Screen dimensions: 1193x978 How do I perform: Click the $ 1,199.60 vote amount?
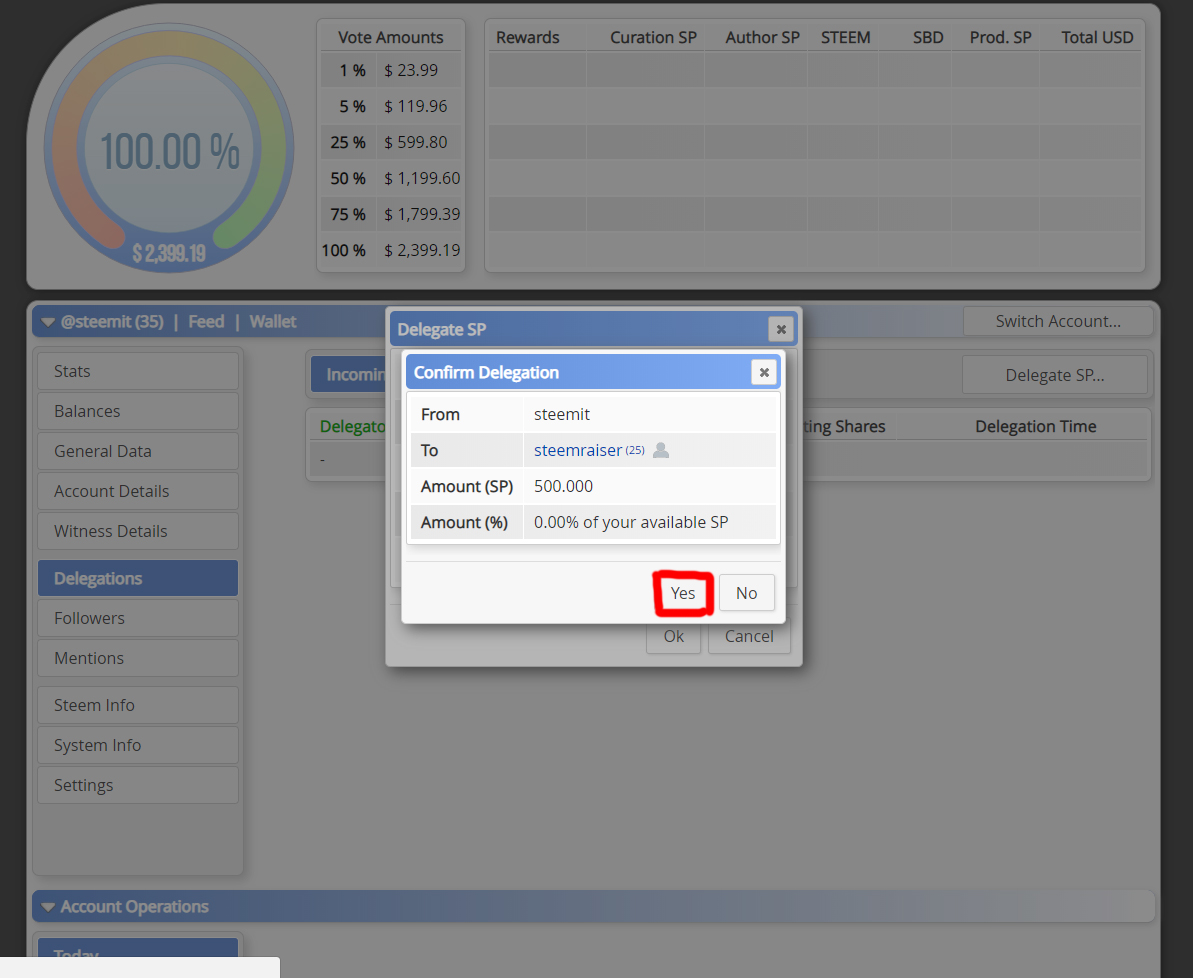[422, 178]
